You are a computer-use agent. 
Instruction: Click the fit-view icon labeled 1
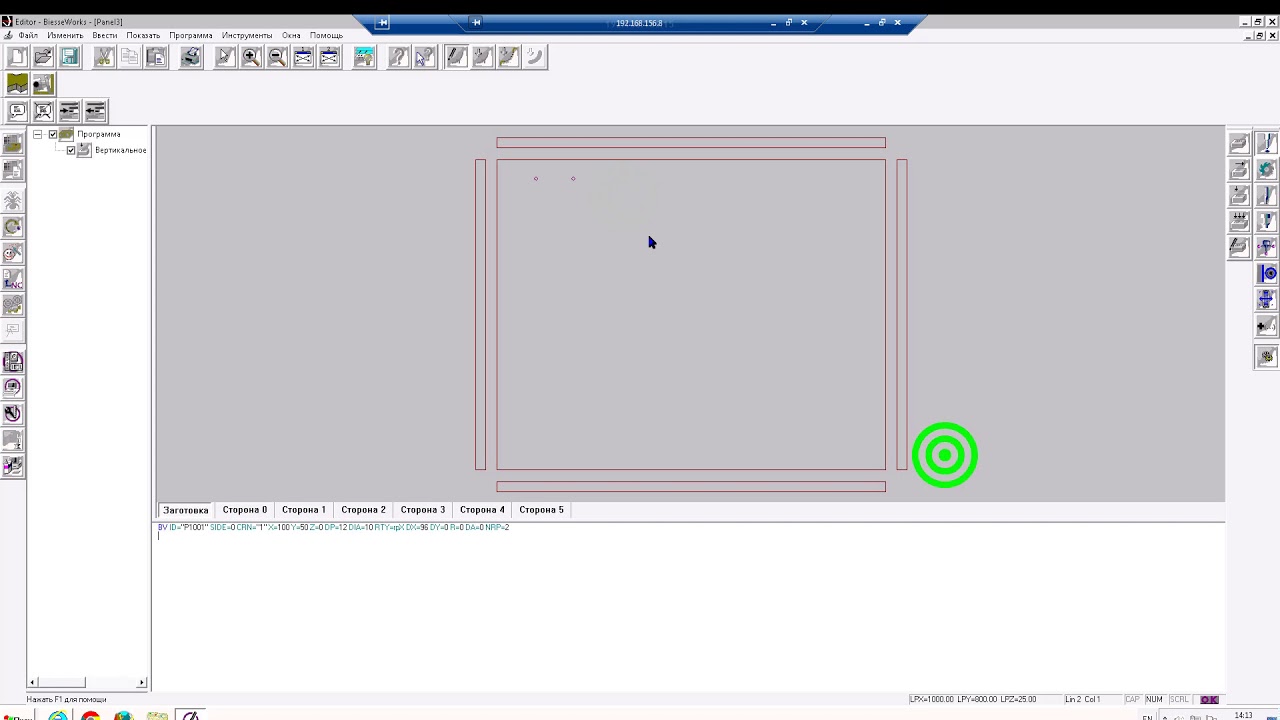303,57
